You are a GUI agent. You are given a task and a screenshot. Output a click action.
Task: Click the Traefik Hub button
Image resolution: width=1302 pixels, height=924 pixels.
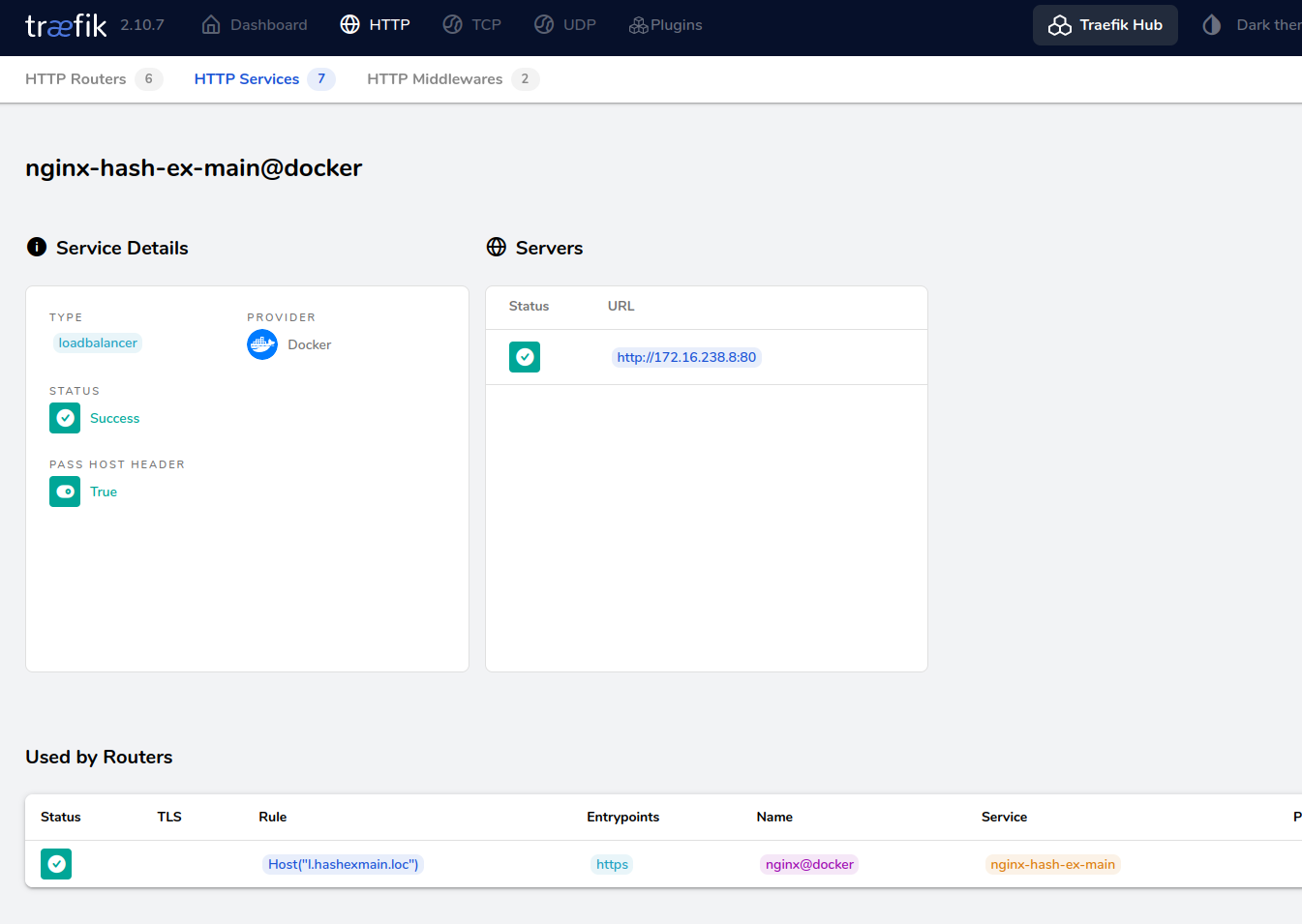(x=1105, y=25)
